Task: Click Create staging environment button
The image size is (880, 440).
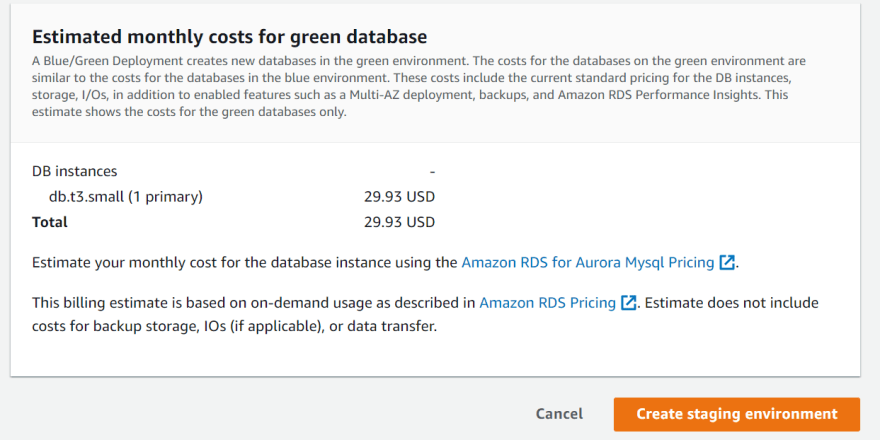Action: tap(736, 414)
